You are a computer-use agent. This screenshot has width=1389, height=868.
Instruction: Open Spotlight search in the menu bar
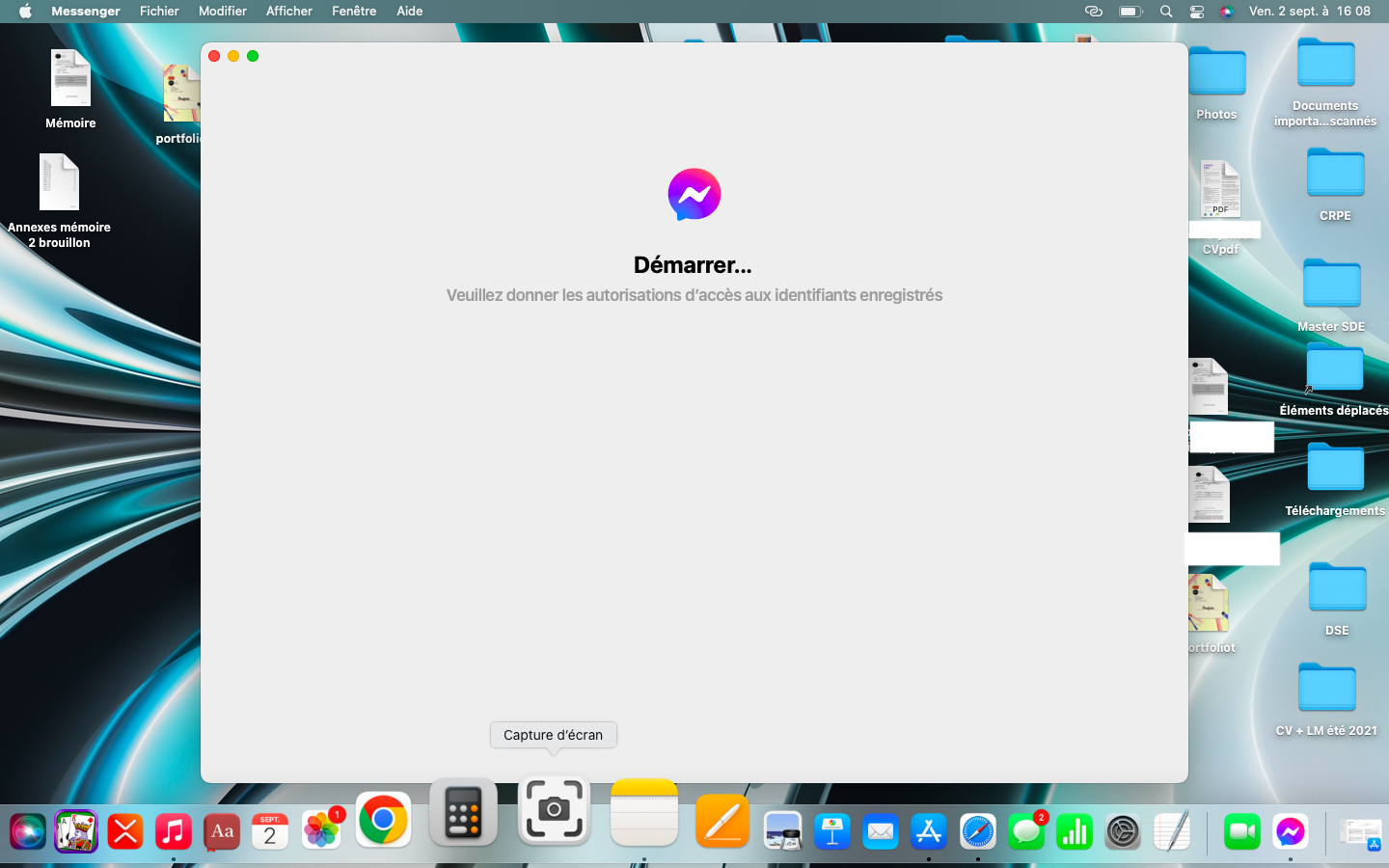point(1166,12)
